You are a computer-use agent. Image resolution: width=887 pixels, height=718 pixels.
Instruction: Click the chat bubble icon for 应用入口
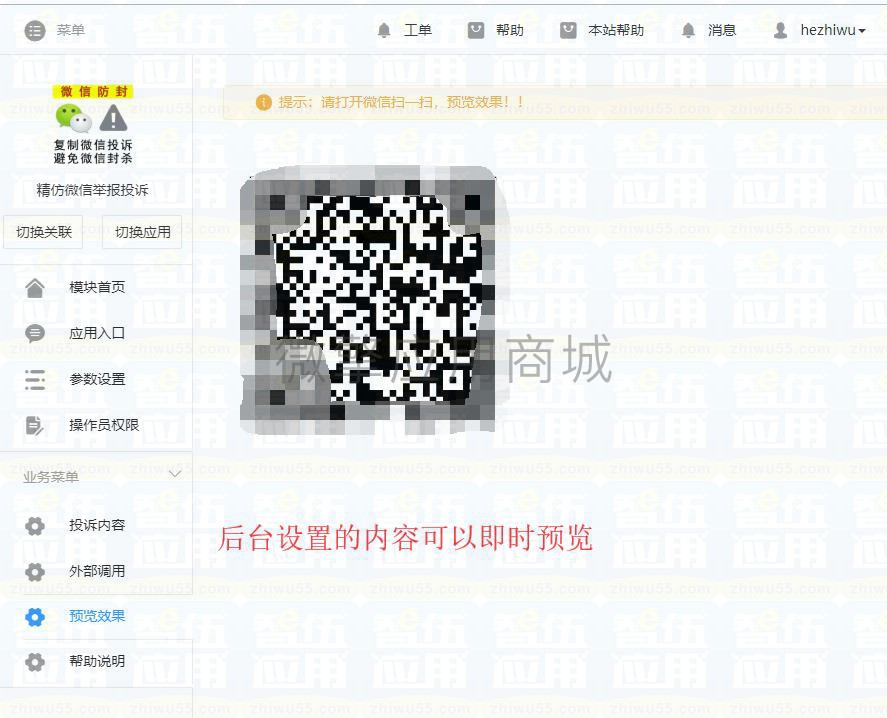click(x=35, y=333)
